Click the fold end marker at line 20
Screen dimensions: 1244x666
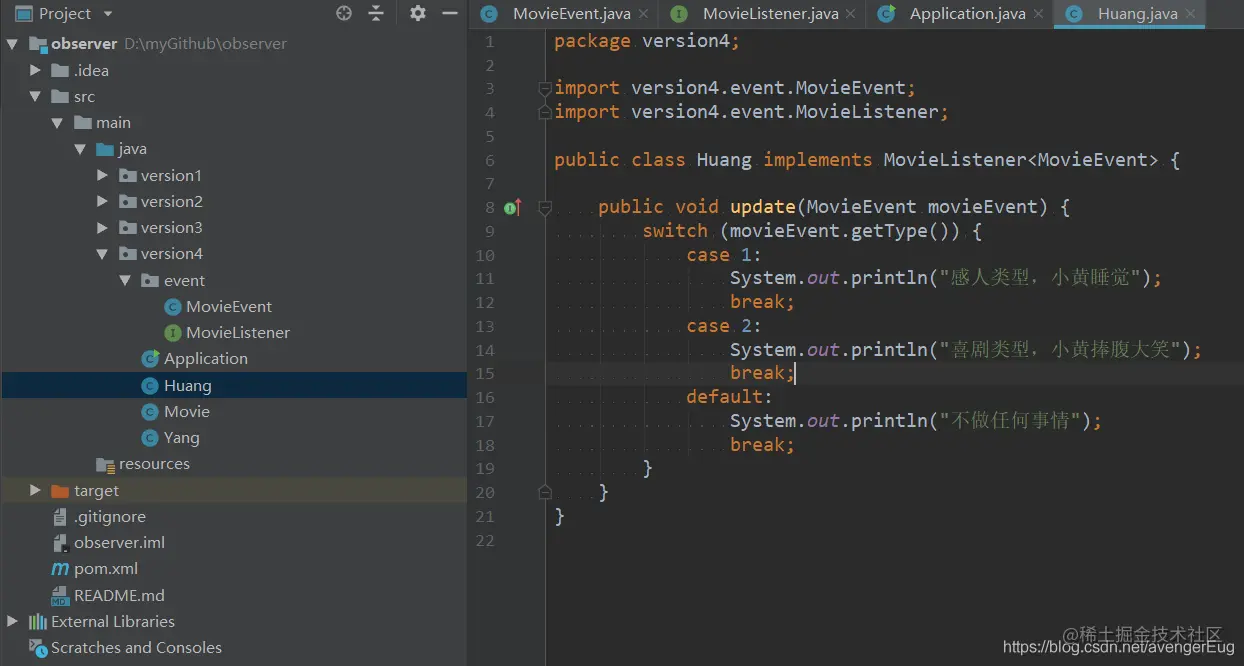545,492
